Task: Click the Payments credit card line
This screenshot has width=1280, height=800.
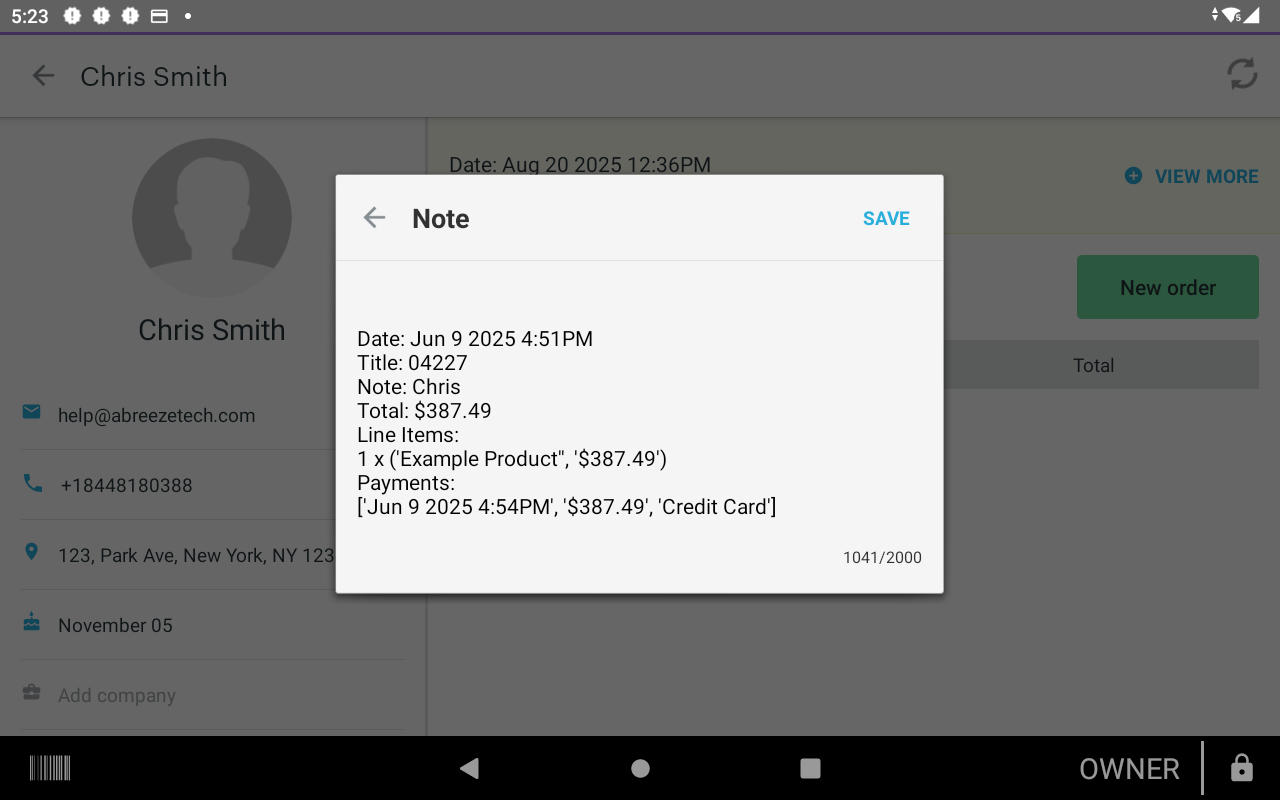Action: coord(567,507)
